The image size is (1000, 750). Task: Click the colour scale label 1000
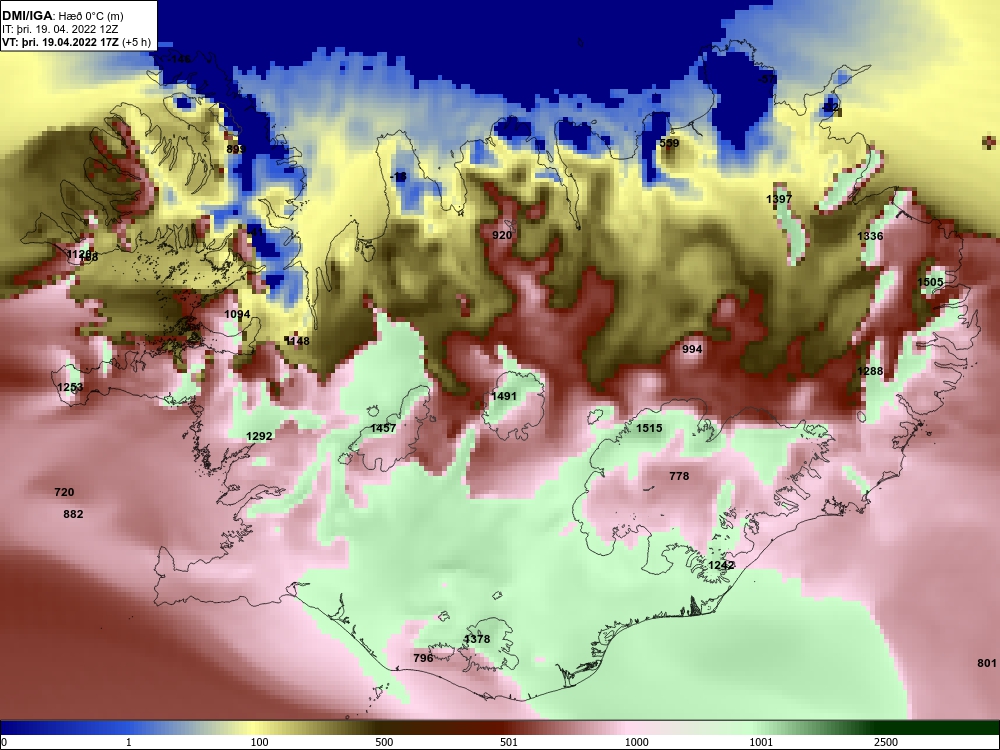point(636,742)
